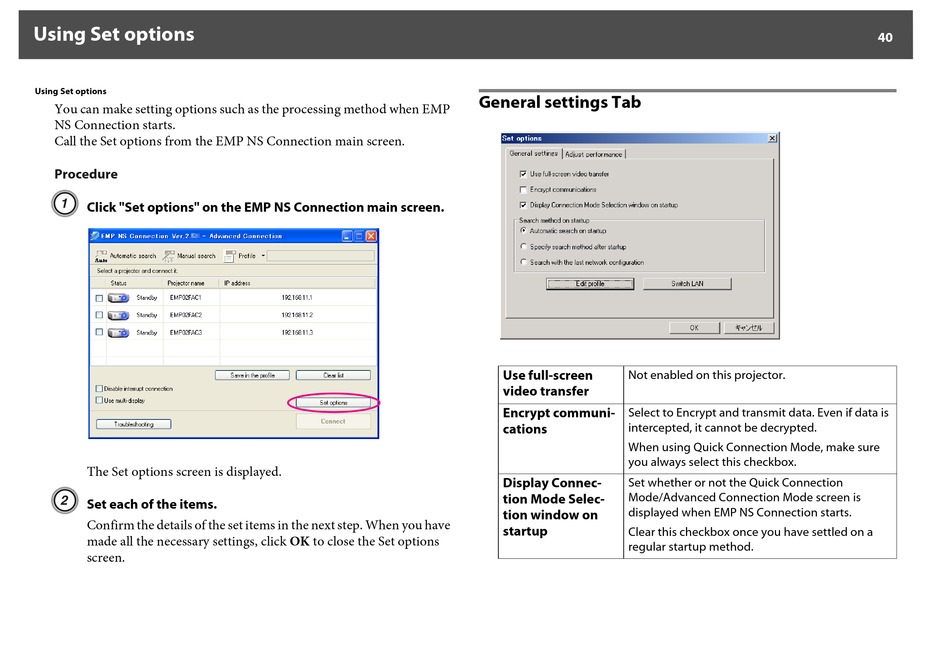The width and height of the screenshot is (950, 667).
Task: Confirm the Set options dialog with OK
Action: click(694, 328)
